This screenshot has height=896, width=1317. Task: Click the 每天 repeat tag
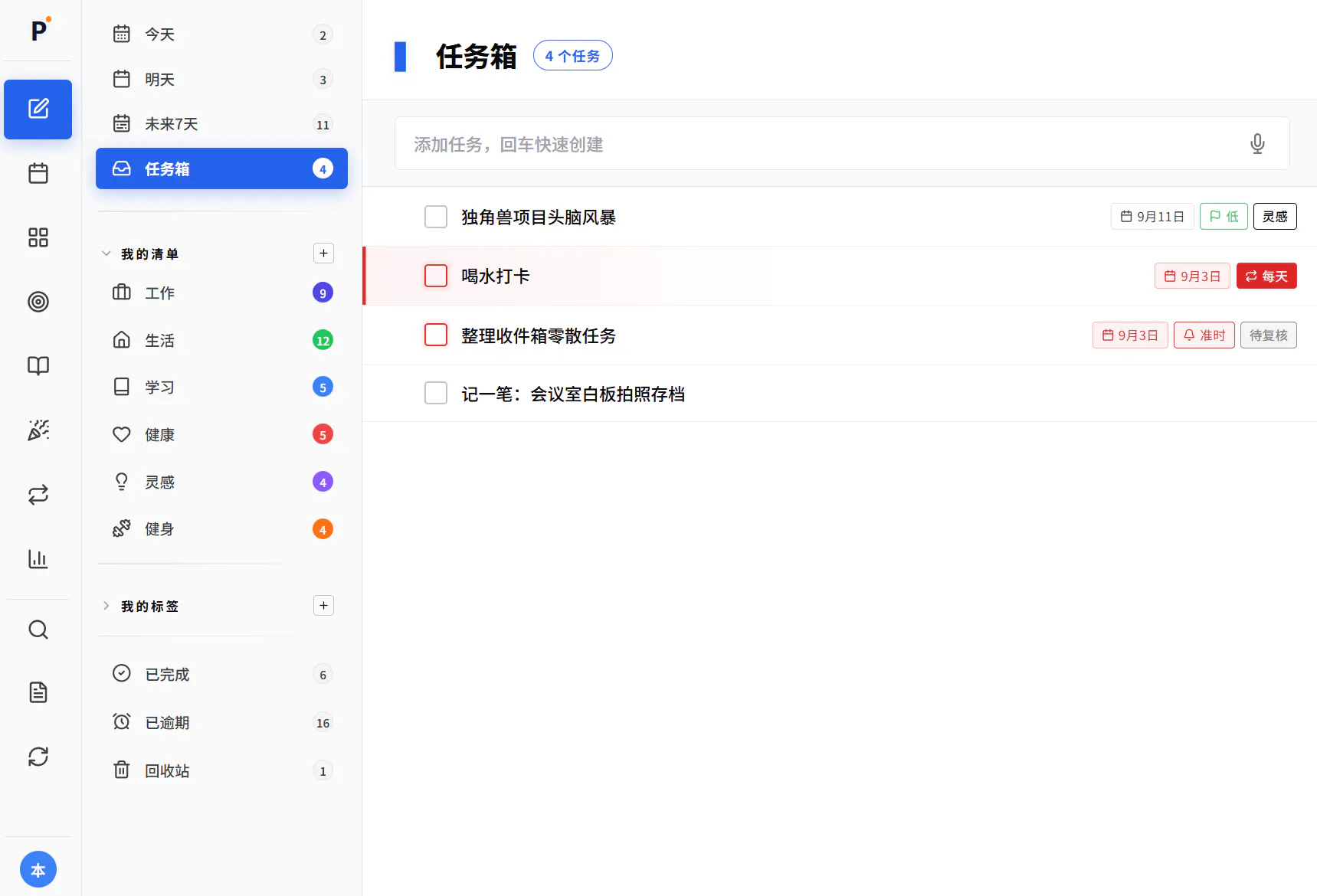[x=1266, y=276]
